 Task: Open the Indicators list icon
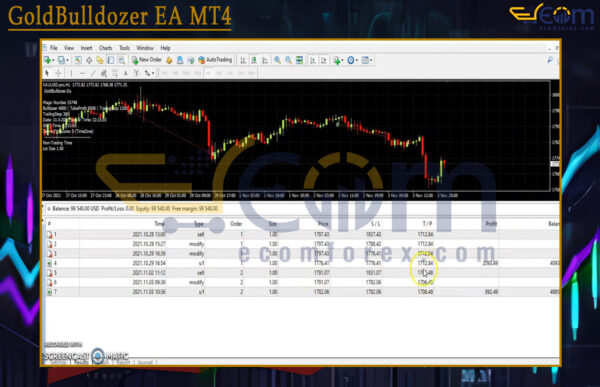(337, 60)
